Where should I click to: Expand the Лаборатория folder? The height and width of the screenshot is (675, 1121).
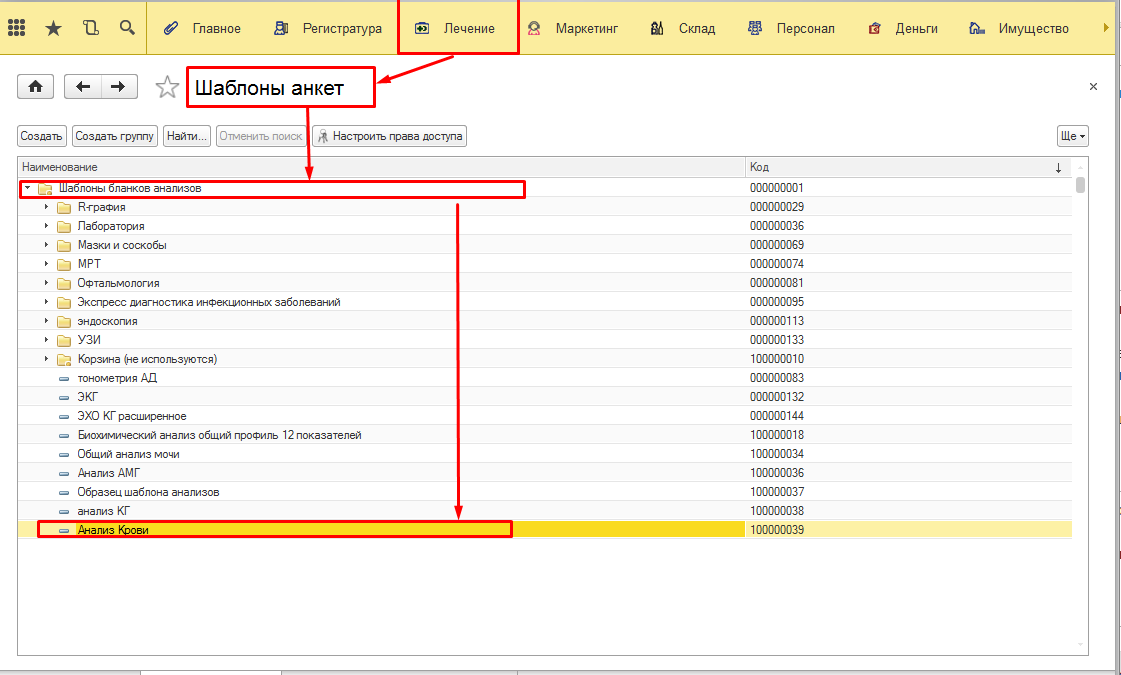point(46,226)
